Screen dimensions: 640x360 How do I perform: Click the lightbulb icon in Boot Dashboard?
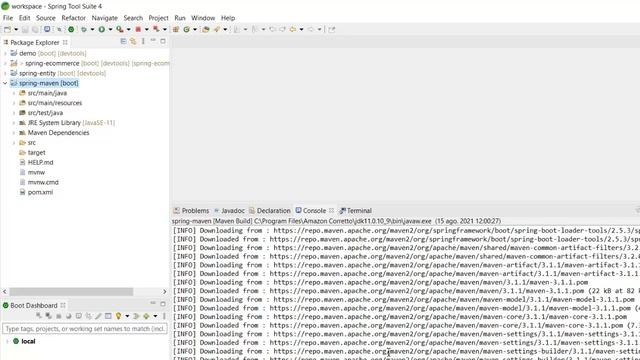[118, 316]
